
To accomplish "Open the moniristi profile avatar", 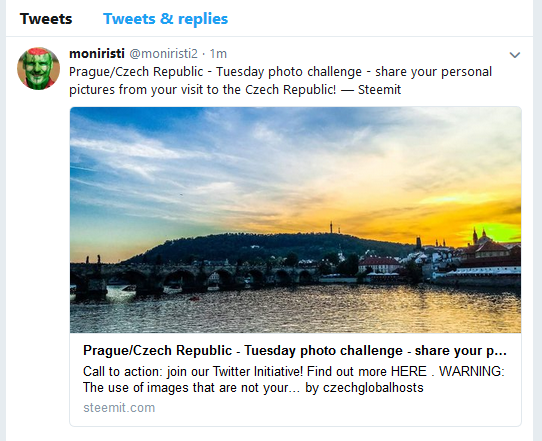I will tap(38, 68).
